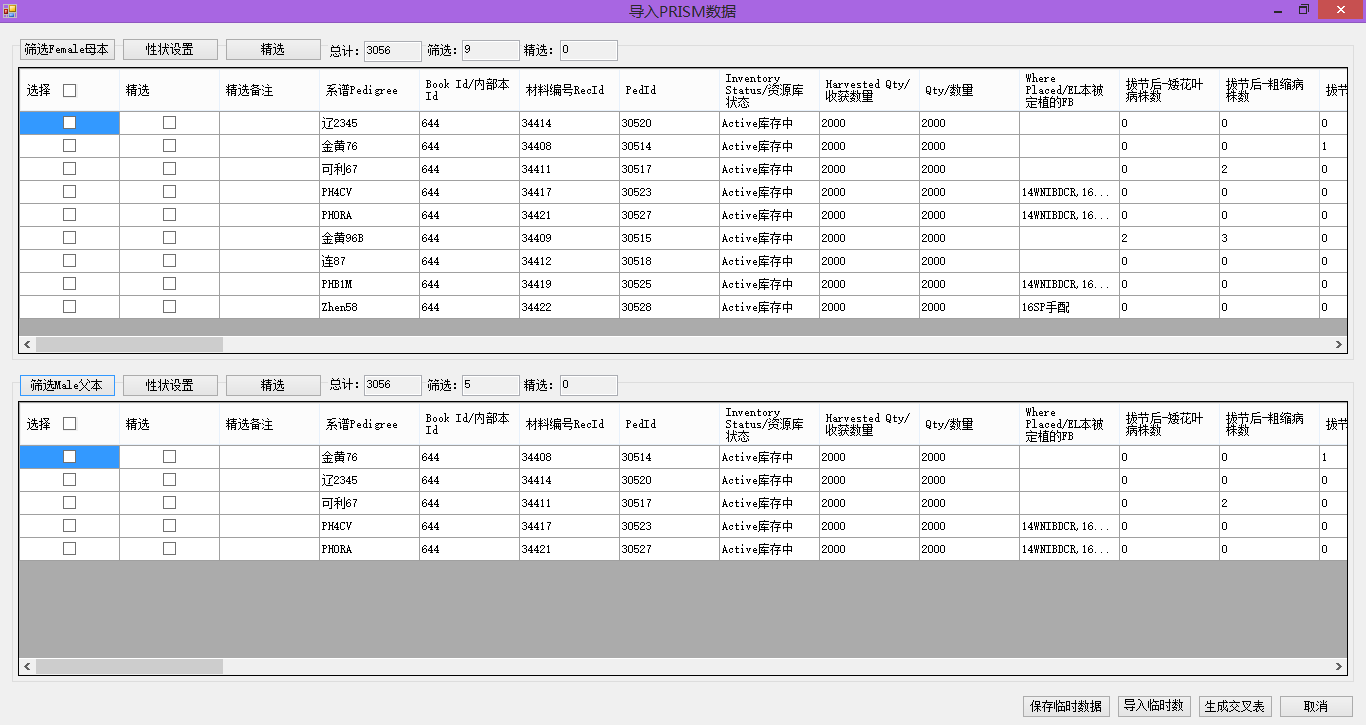1366x725 pixels.
Task: Click 保存临时数据 button
Action: [x=1066, y=706]
